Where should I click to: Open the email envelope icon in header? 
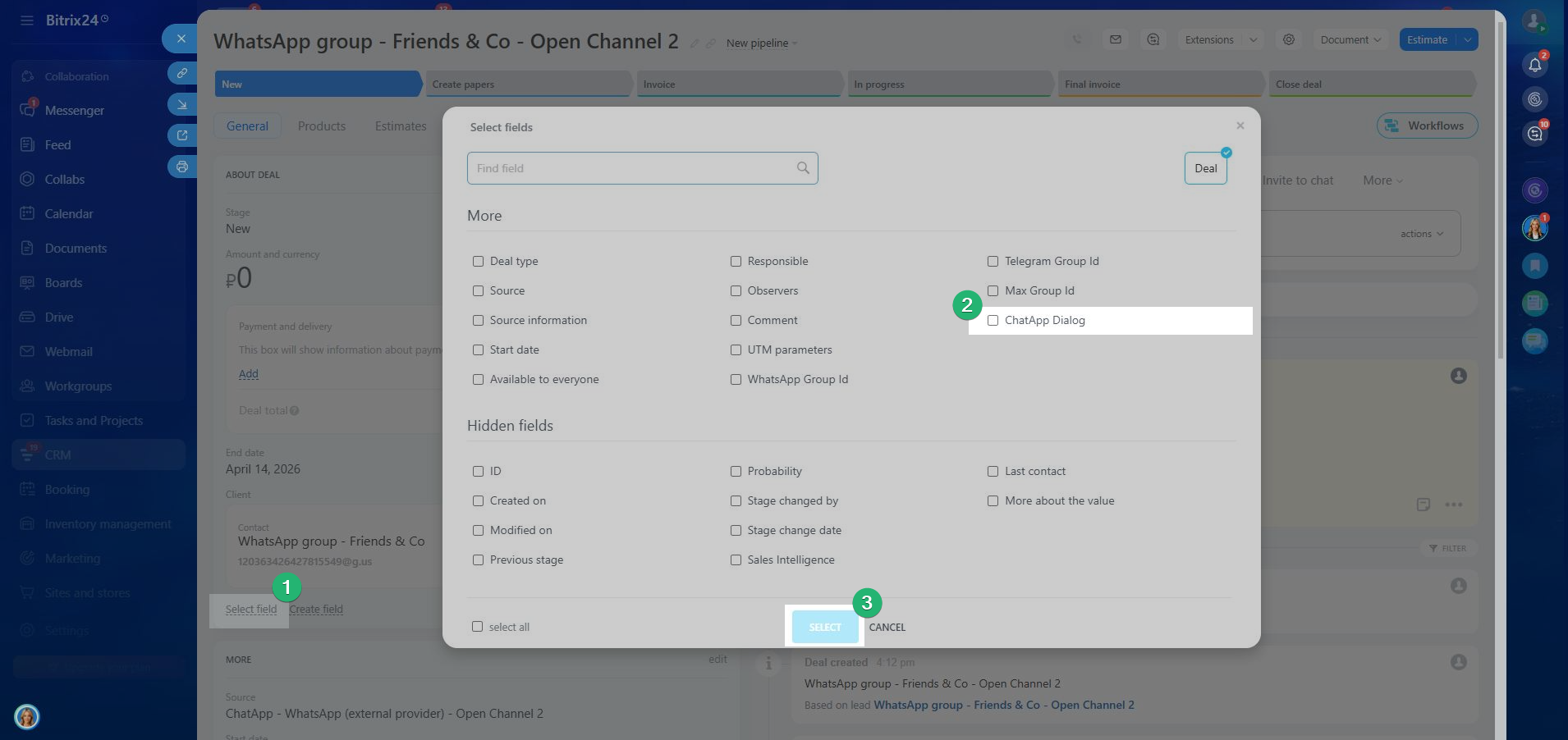point(1115,39)
